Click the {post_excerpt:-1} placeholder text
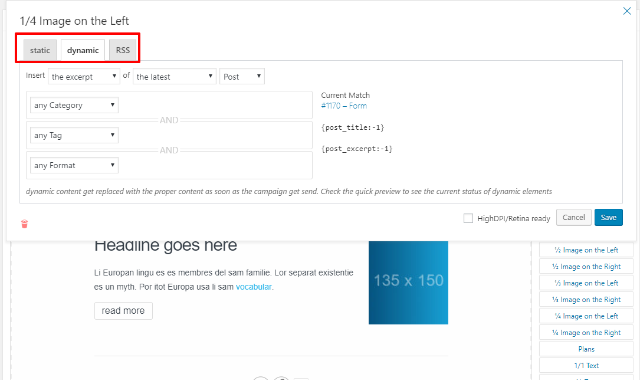The width and height of the screenshot is (640, 380). [x=357, y=149]
